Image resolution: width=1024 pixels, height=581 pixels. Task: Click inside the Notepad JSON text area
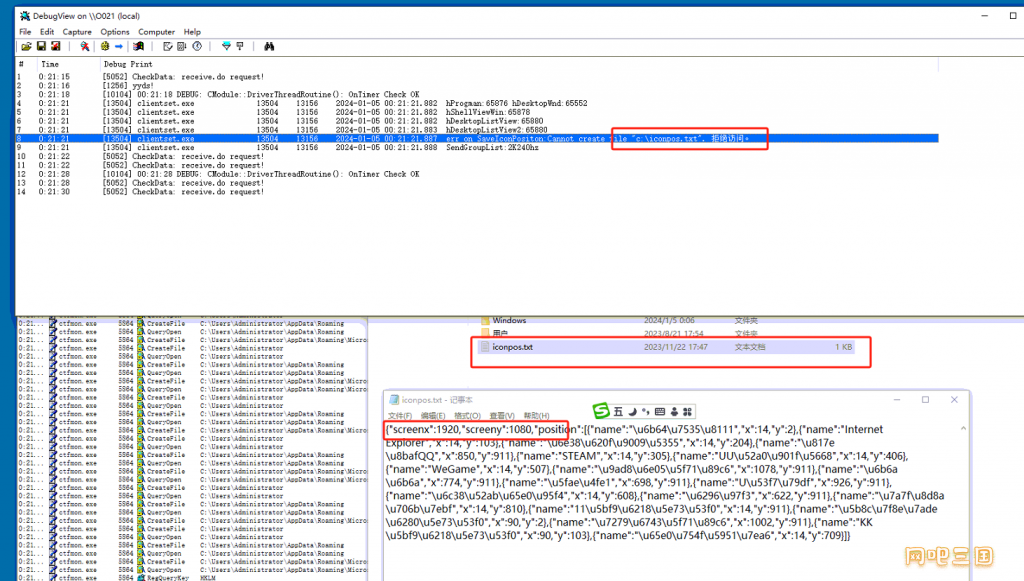(x=671, y=482)
